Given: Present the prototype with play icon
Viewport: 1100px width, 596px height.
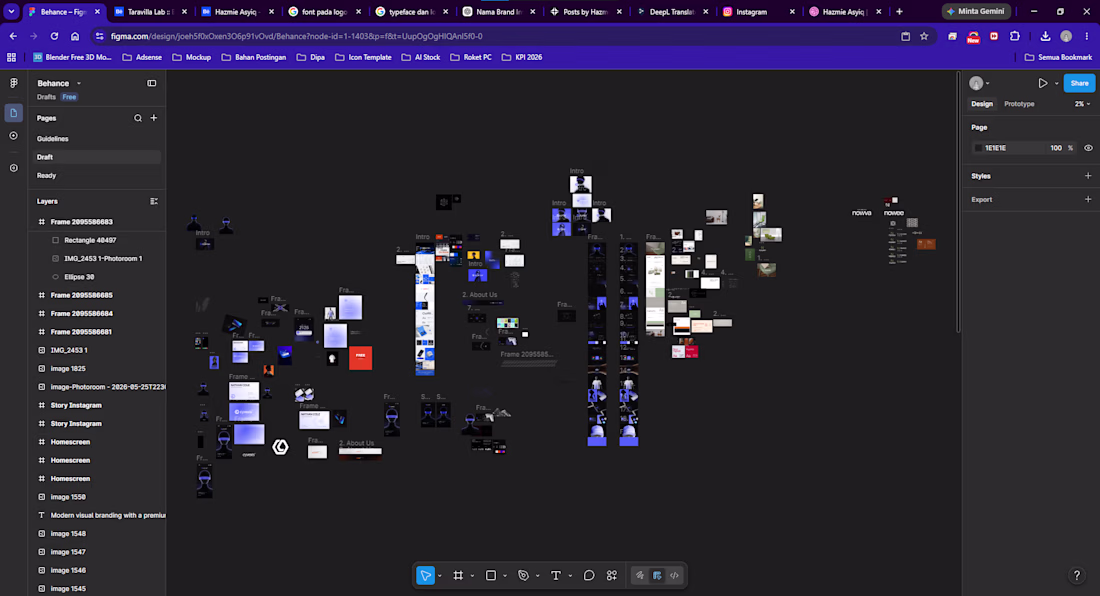Looking at the screenshot, I should pyautogui.click(x=1042, y=83).
